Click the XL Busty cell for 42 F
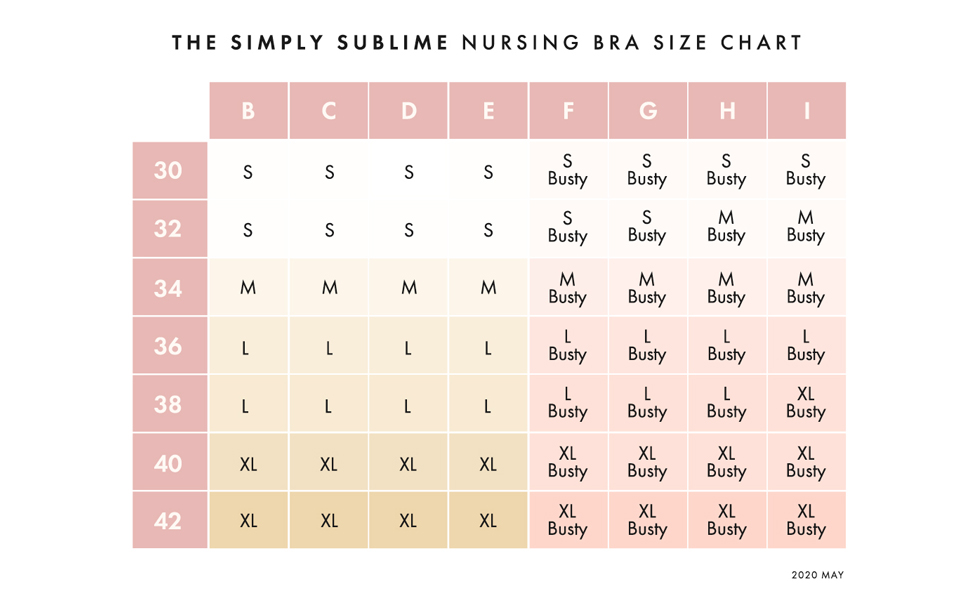The image size is (970, 600). tap(567, 520)
